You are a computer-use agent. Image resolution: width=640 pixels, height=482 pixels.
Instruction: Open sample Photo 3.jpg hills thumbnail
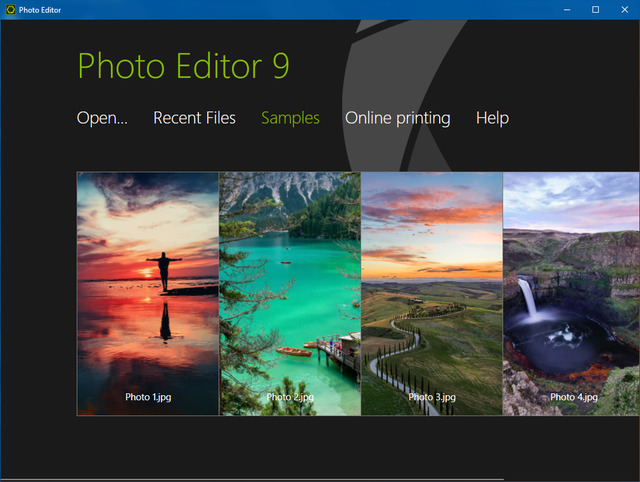pyautogui.click(x=432, y=294)
